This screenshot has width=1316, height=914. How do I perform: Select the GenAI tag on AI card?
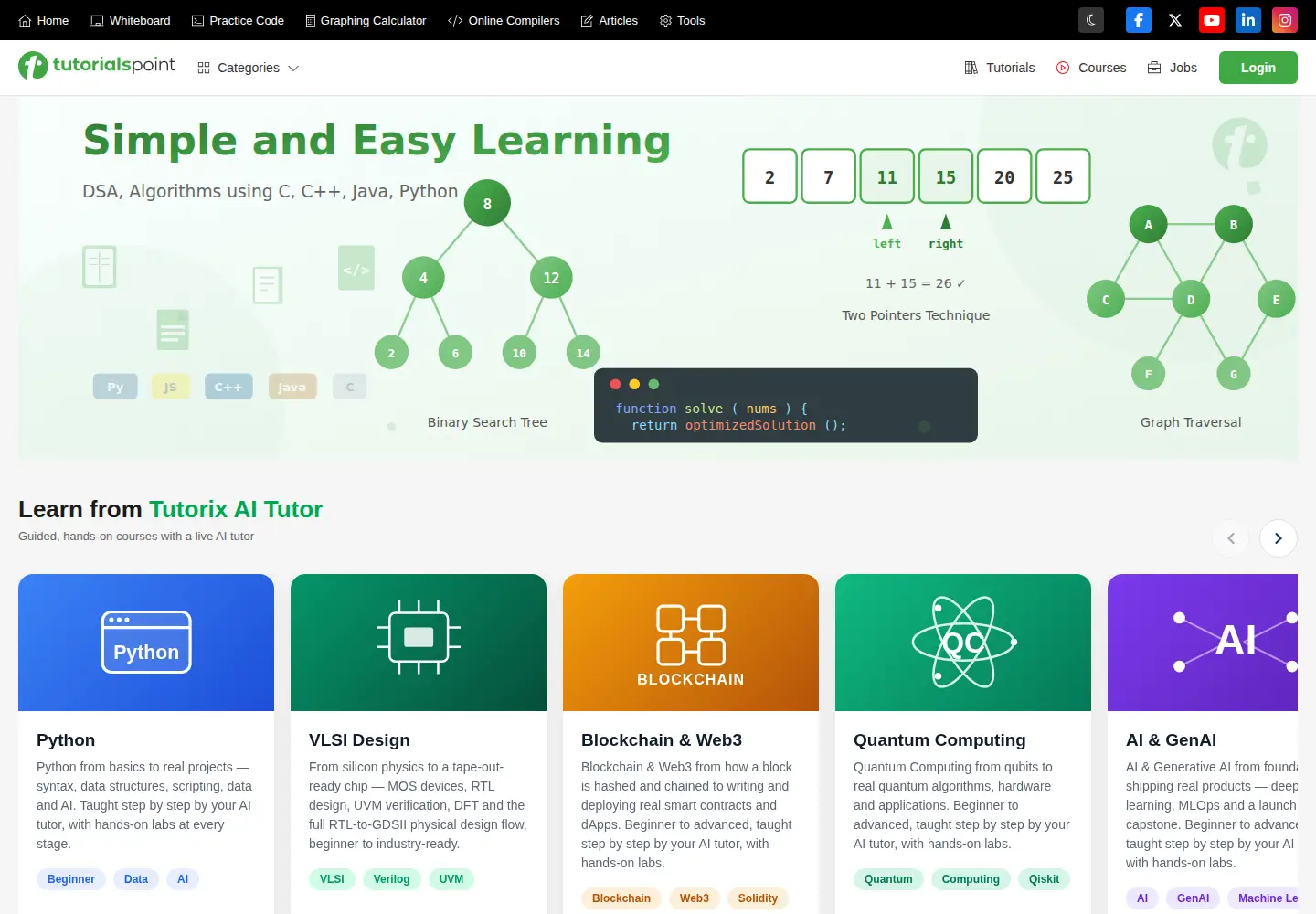pyautogui.click(x=1194, y=898)
